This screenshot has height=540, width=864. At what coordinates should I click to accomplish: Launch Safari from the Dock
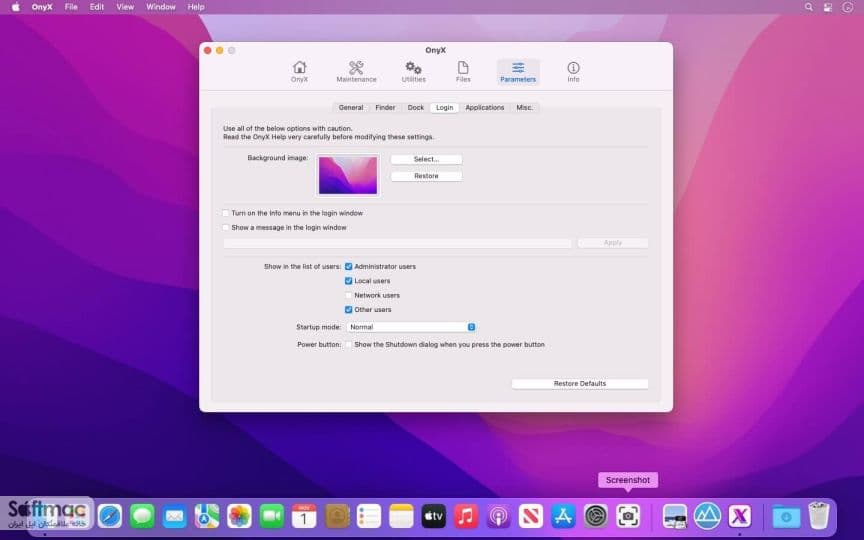pyautogui.click(x=110, y=516)
